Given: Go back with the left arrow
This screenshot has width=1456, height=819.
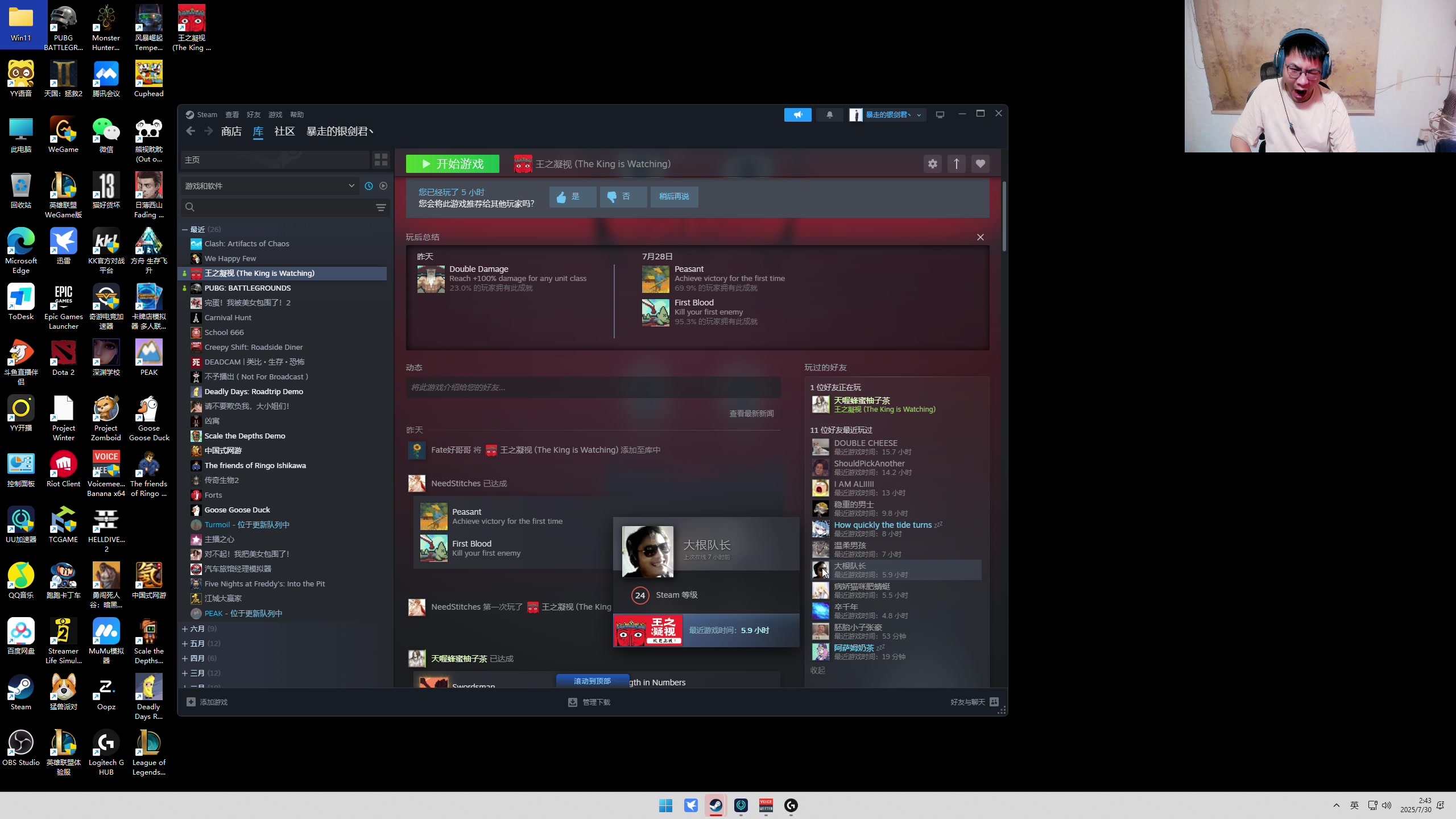Looking at the screenshot, I should (x=191, y=131).
